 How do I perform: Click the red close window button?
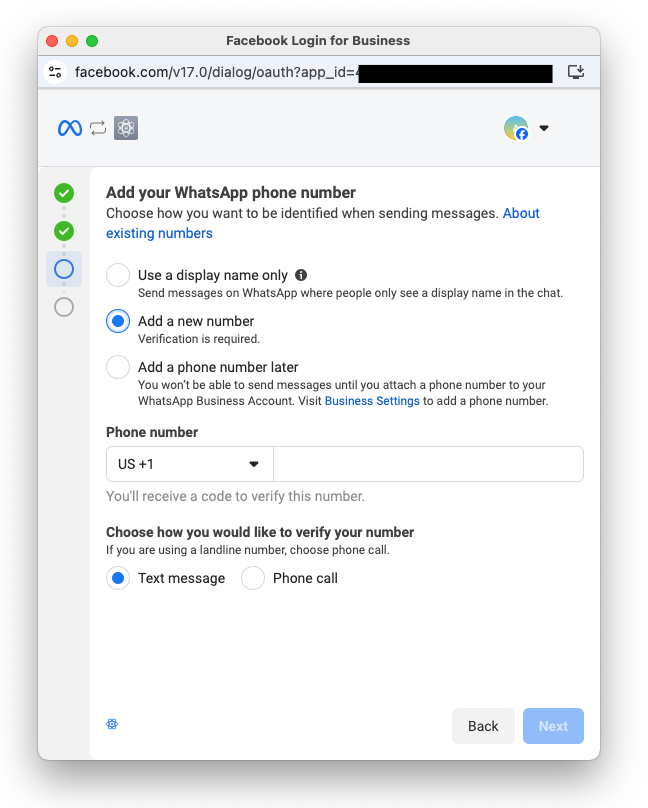pyautogui.click(x=52, y=41)
